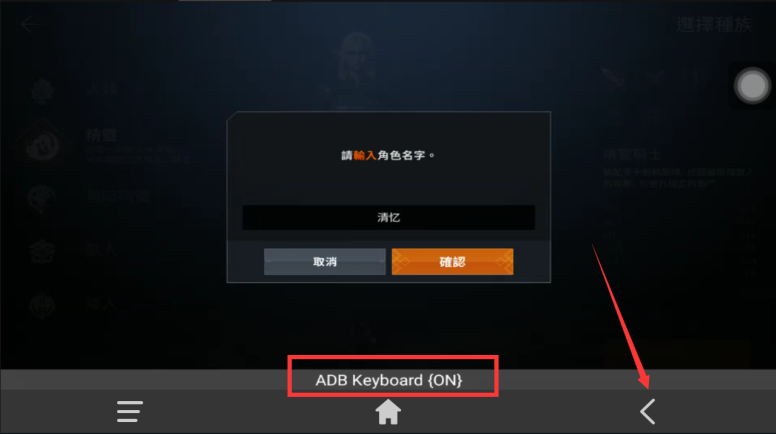
Task: Tap the navigation bar back chevron
Action: tap(647, 412)
